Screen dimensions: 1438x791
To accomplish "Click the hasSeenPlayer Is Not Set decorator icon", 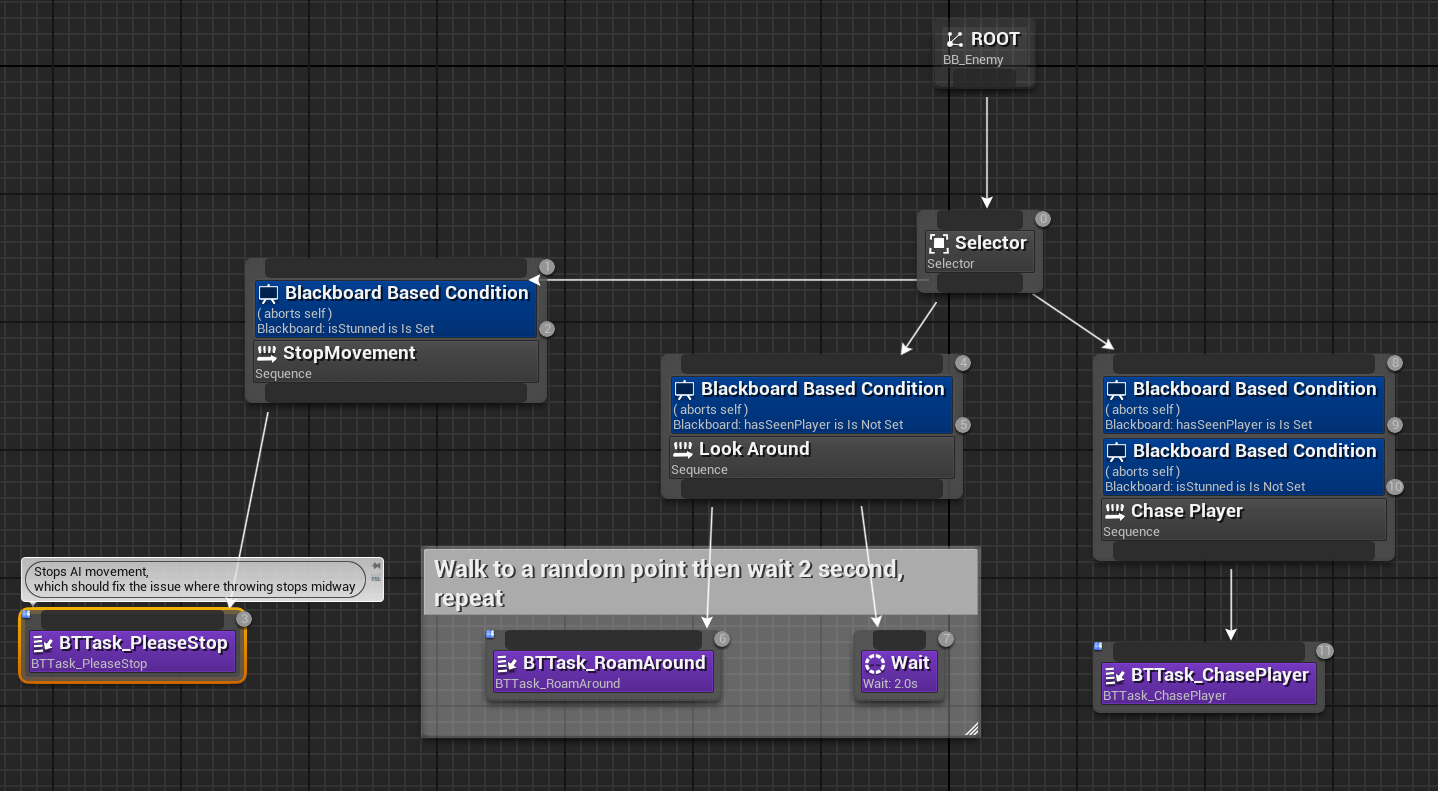I will [x=684, y=390].
